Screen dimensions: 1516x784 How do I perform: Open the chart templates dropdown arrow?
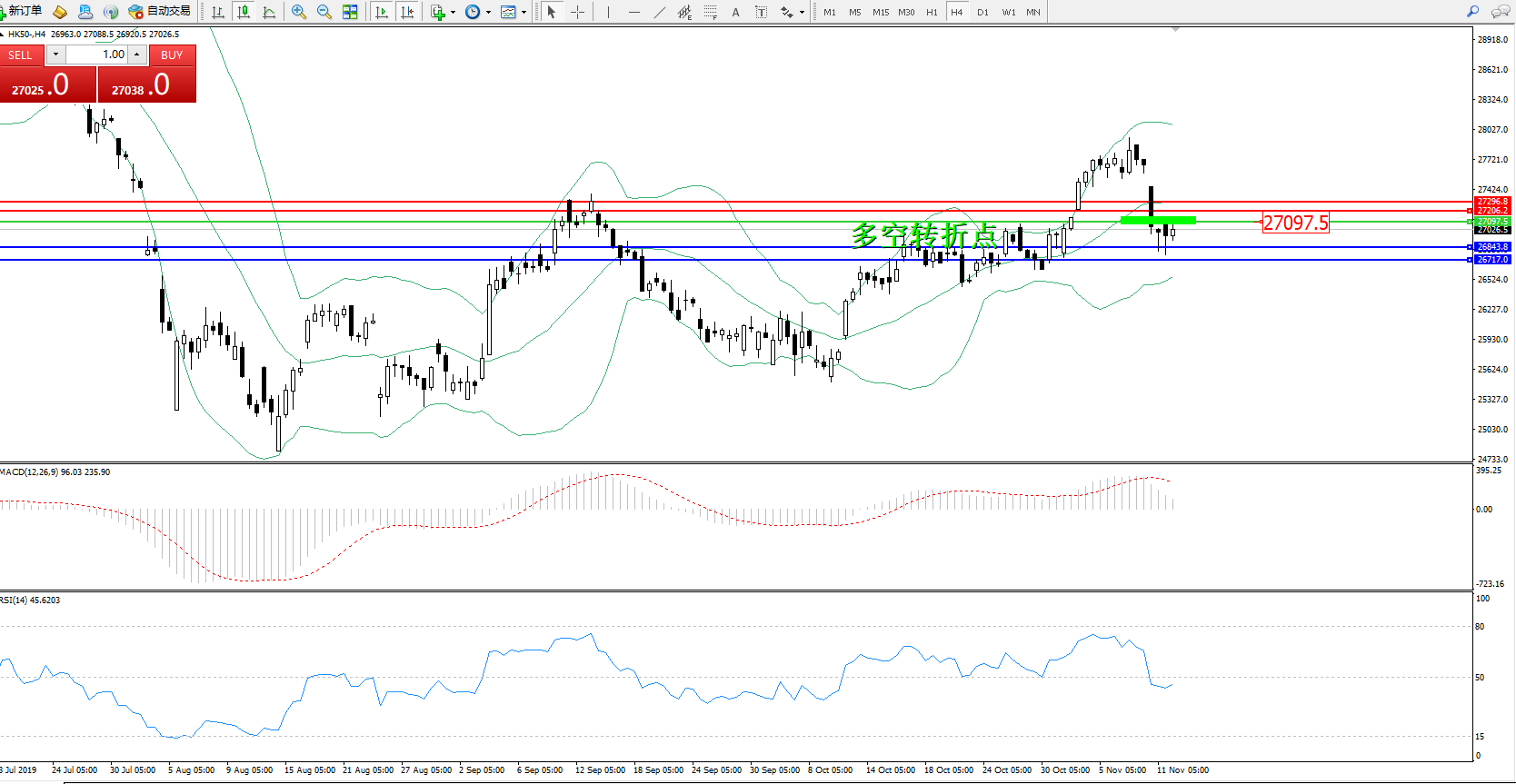click(524, 12)
